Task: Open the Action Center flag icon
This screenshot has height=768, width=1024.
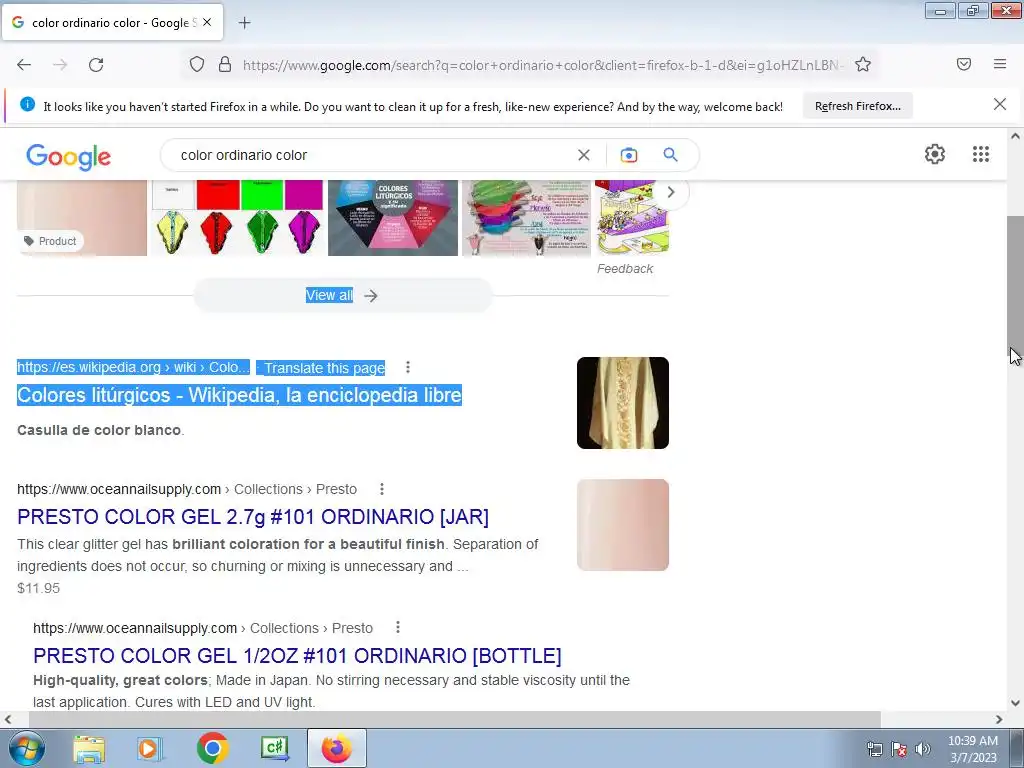Action: [899, 749]
